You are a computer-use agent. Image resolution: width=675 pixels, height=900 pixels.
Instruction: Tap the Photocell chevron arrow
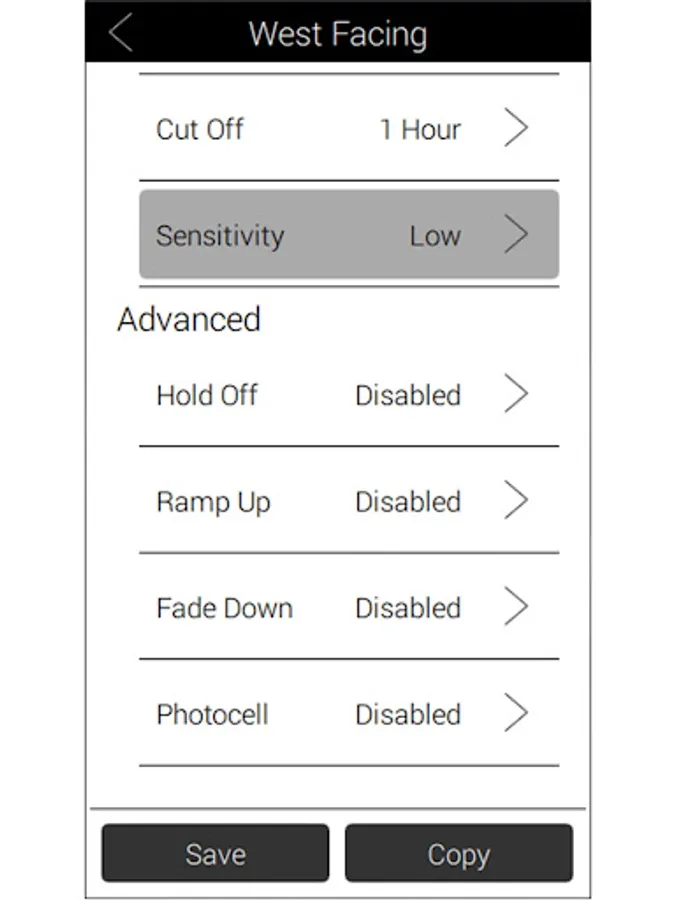(516, 713)
